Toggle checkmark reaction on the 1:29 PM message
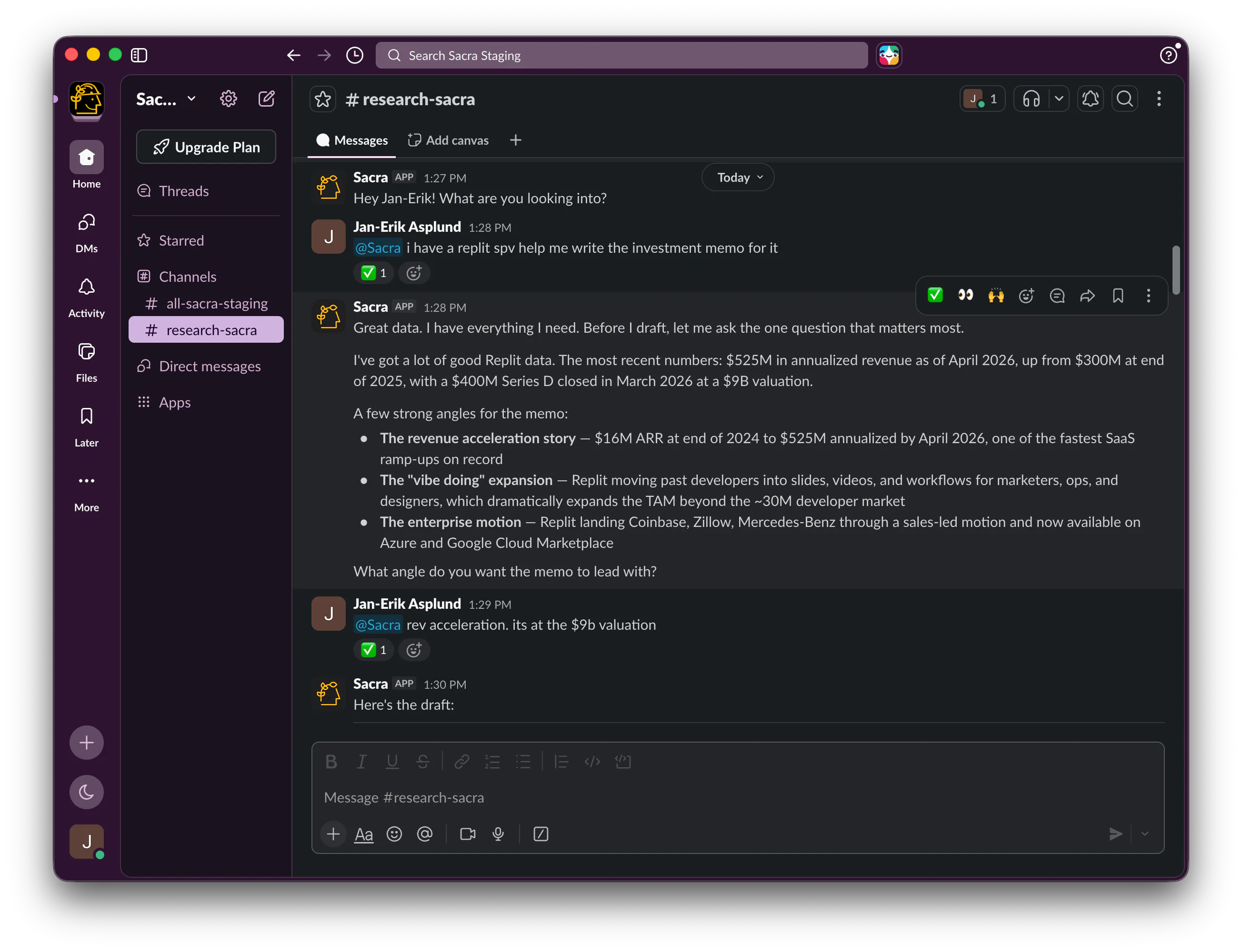Viewport: 1242px width, 952px height. pyautogui.click(x=373, y=650)
